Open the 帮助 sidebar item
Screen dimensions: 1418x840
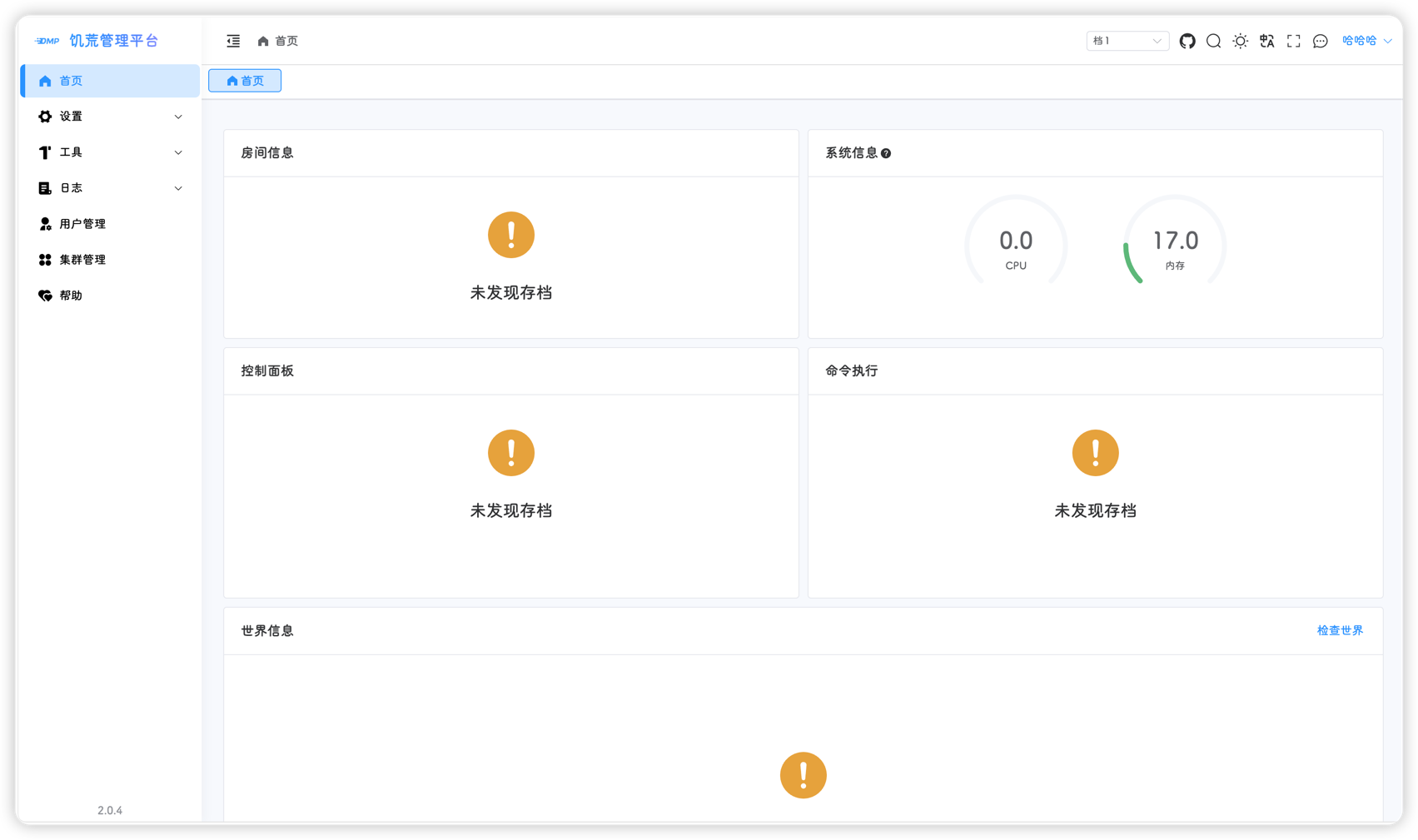[71, 296]
